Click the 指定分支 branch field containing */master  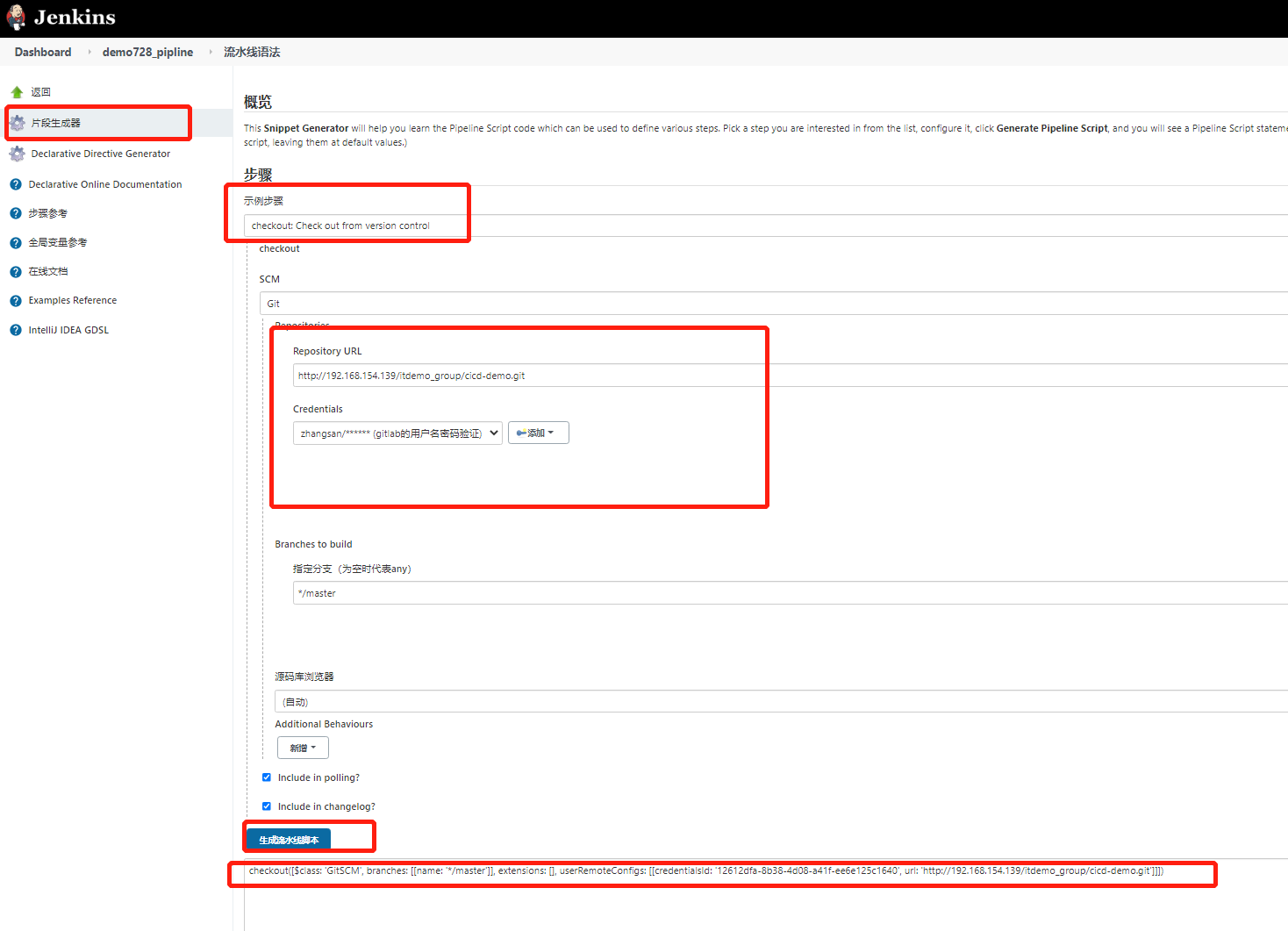point(790,593)
